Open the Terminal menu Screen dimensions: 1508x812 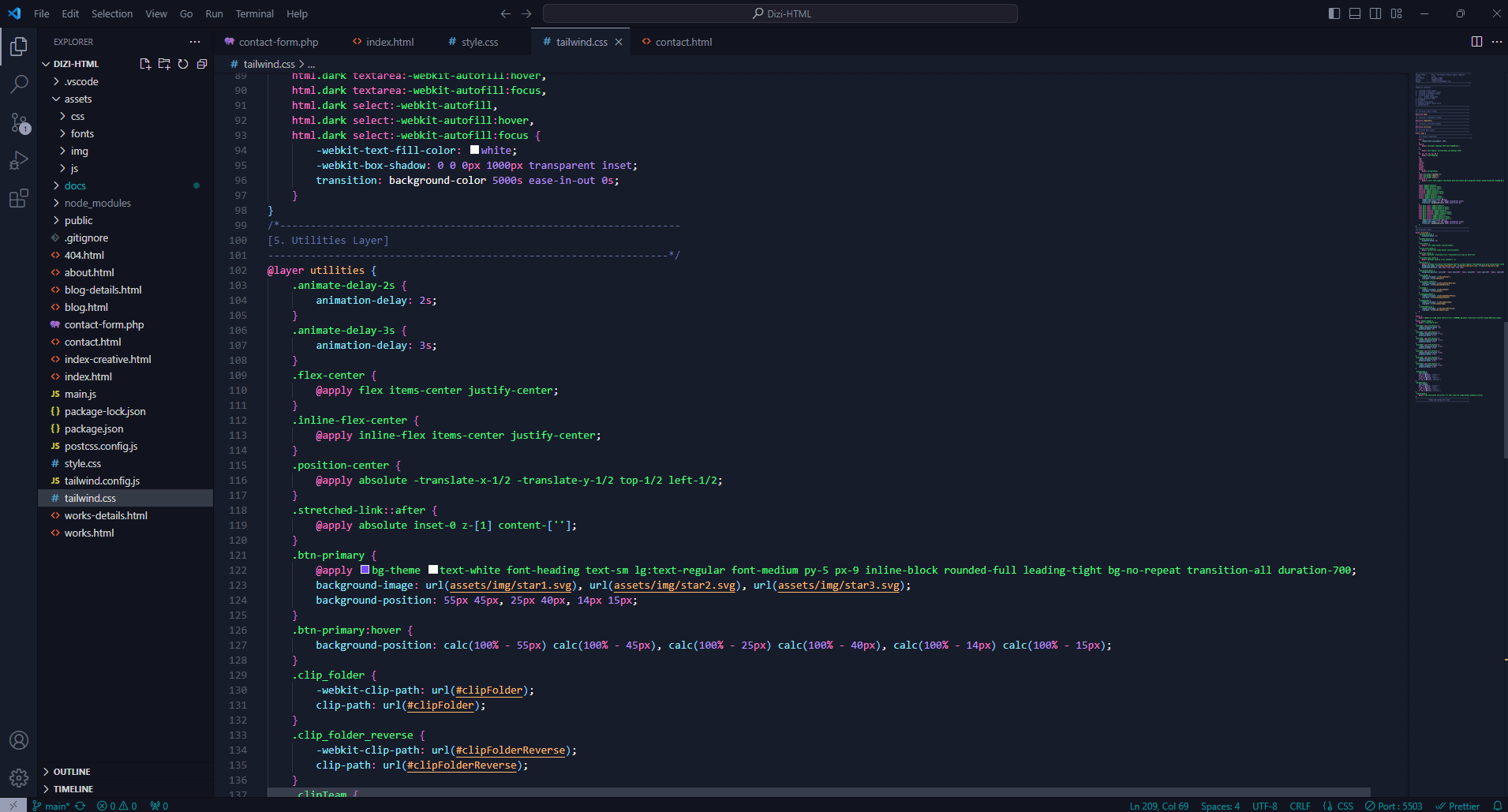(x=254, y=13)
